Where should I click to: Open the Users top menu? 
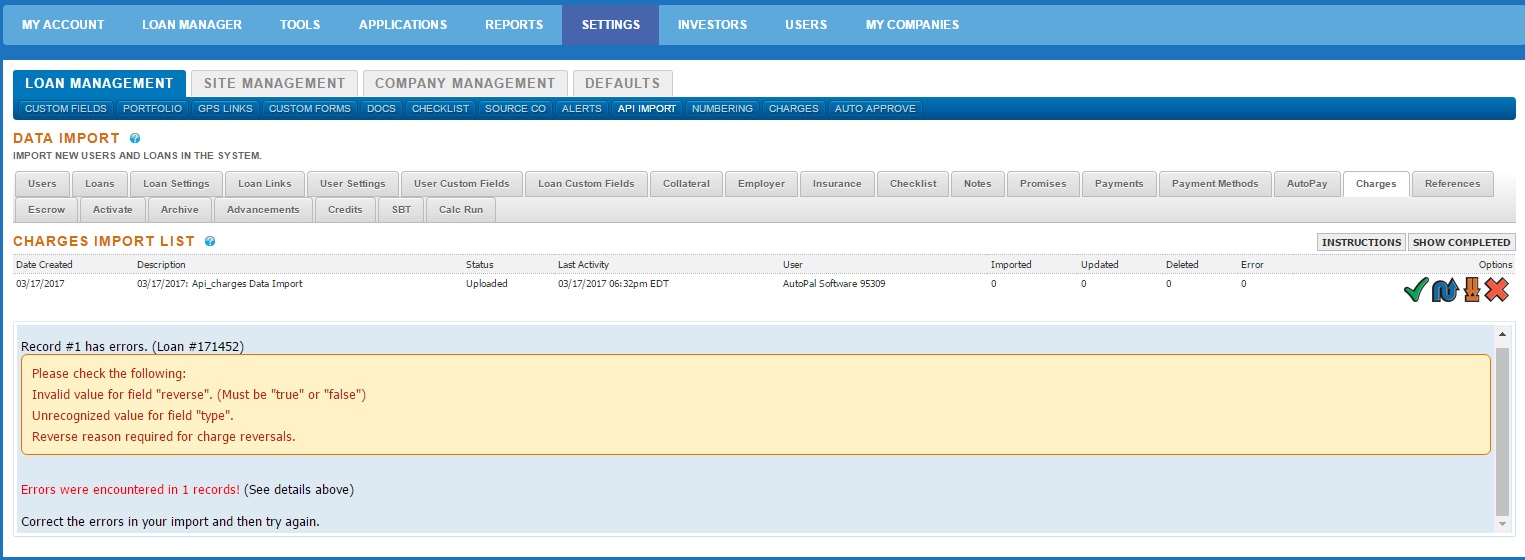[x=806, y=25]
